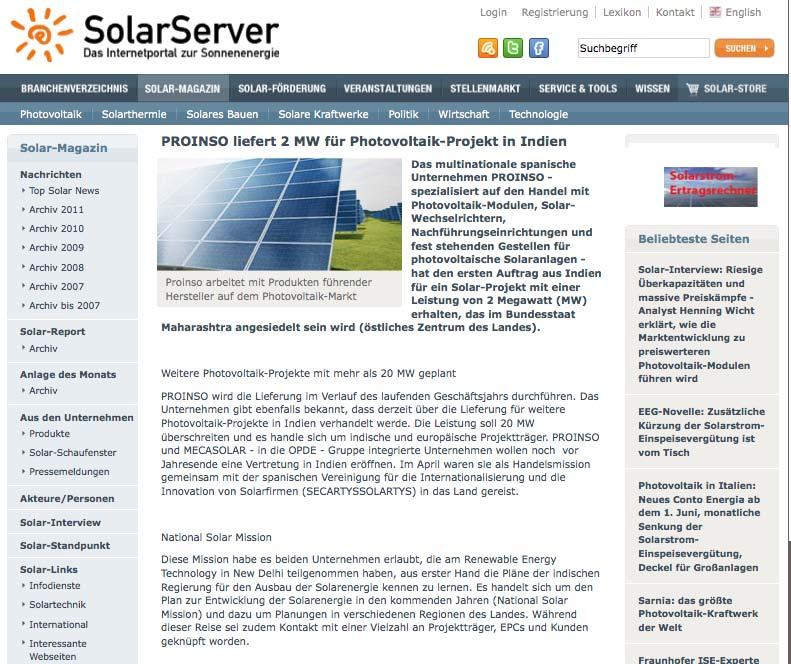Open the Solar-Interview sidebar link
791x664 pixels.
pos(61,523)
